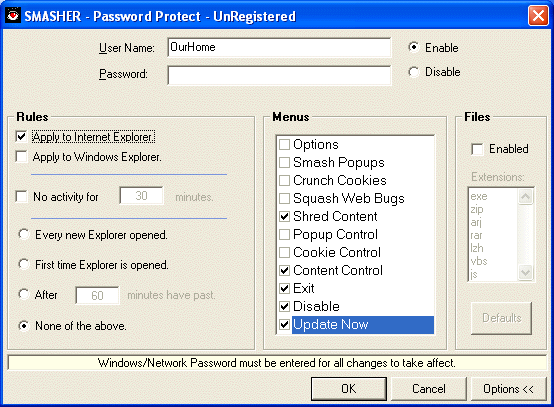554x407 pixels.
Task: Choose Every new Explorer opened option
Action: click(24, 235)
